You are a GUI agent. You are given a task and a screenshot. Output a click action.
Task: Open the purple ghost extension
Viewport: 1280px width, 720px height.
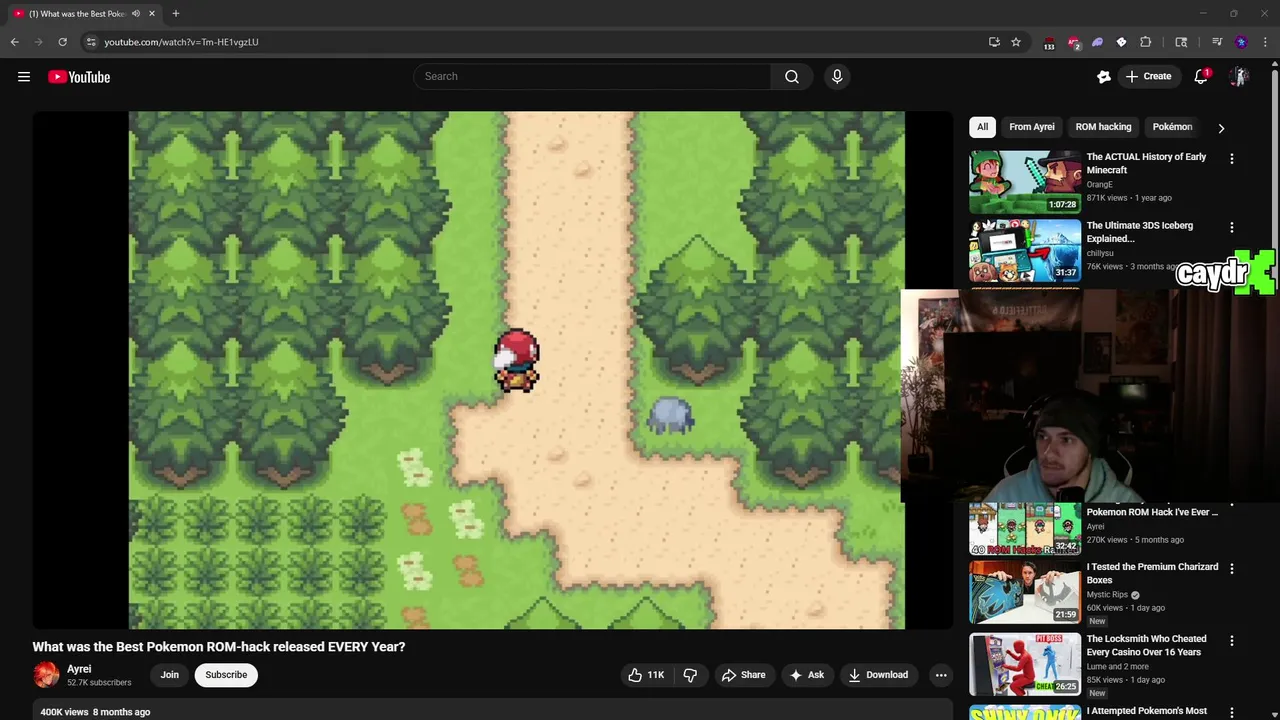(1097, 42)
